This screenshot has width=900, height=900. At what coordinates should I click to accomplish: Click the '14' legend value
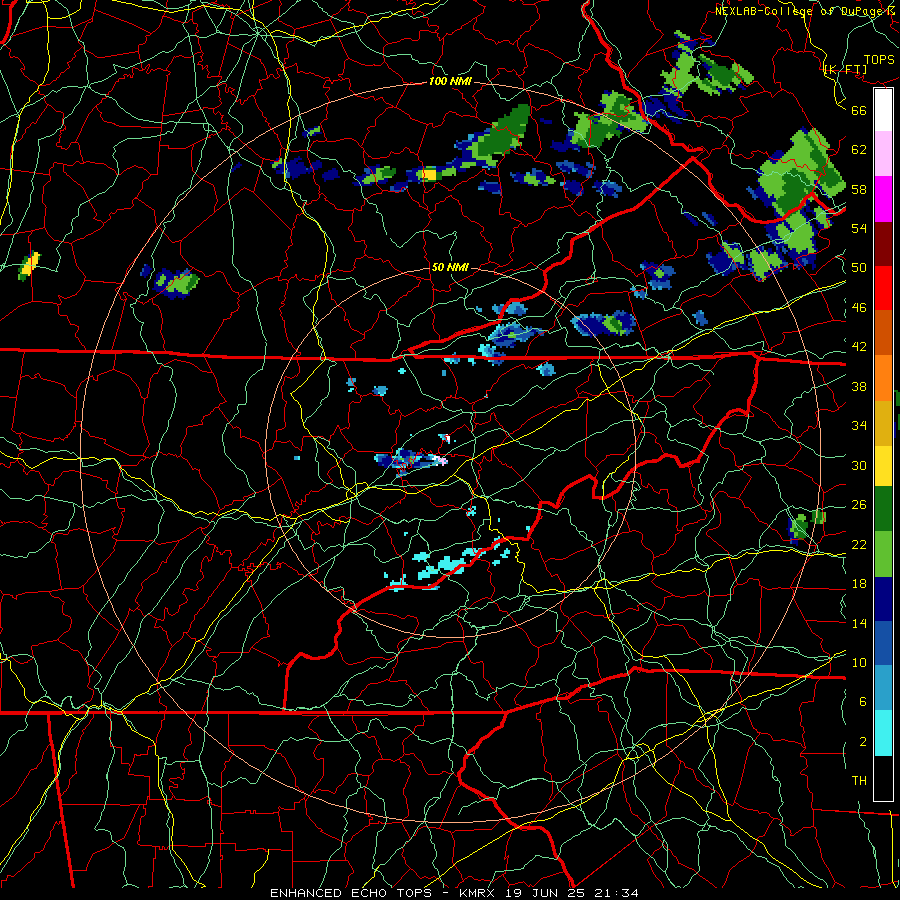pos(859,623)
